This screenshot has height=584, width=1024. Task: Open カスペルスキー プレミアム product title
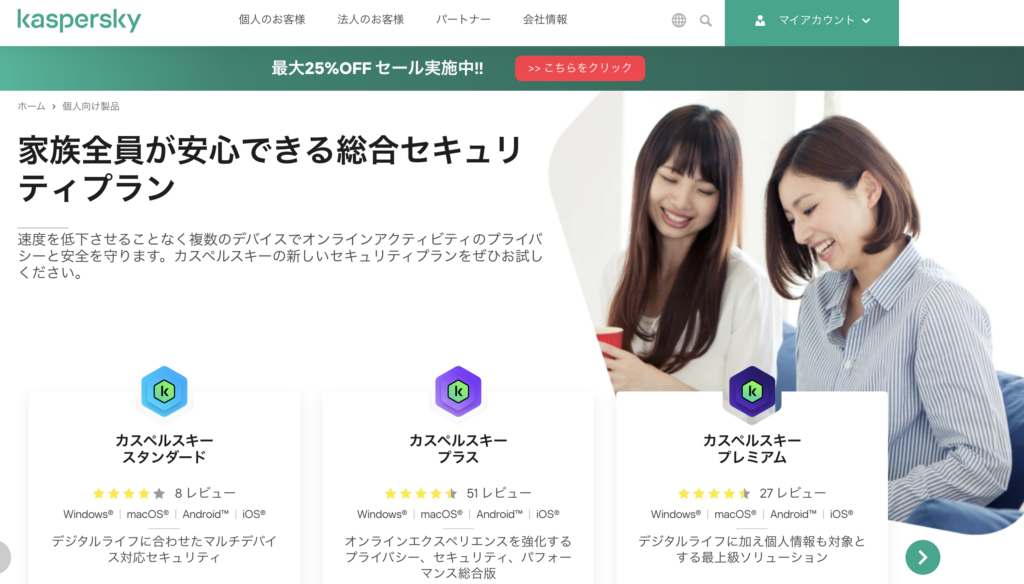pyautogui.click(x=752, y=449)
